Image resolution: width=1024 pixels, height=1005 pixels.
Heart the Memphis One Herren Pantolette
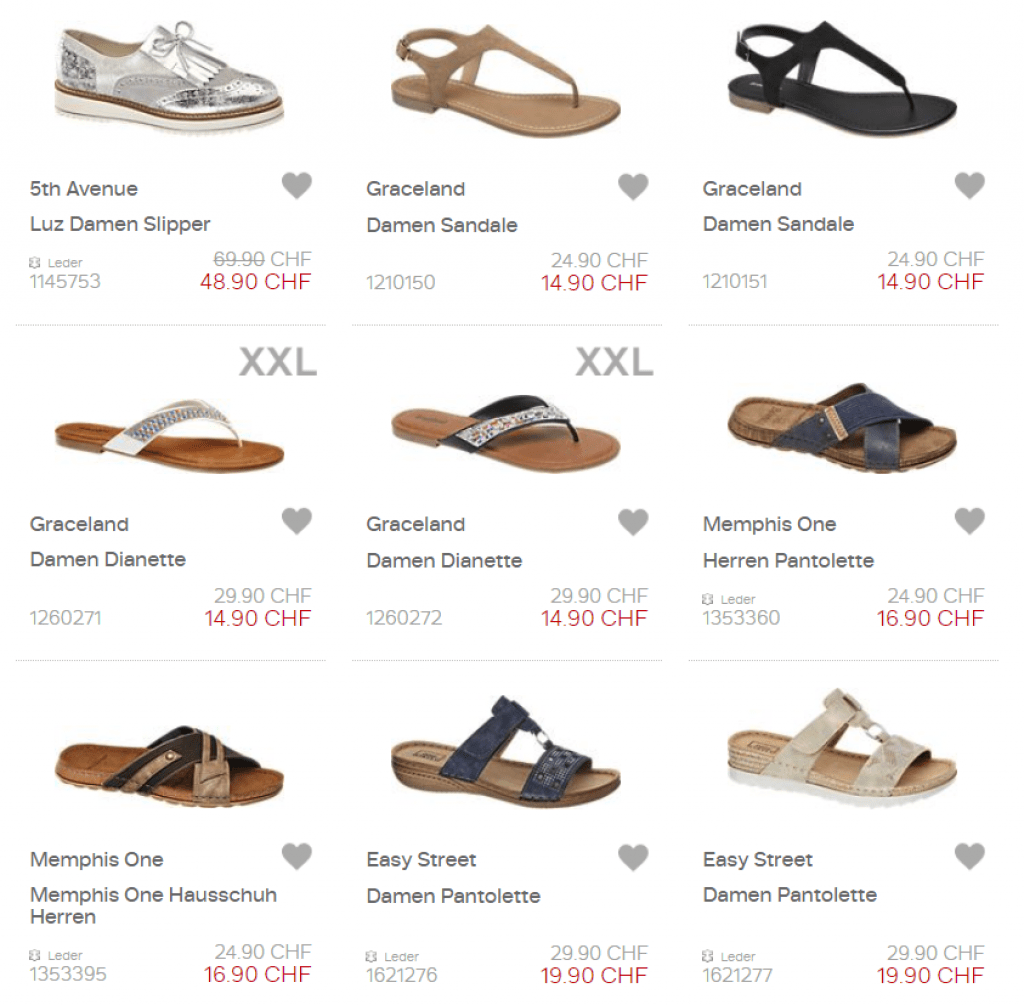pos(969,521)
